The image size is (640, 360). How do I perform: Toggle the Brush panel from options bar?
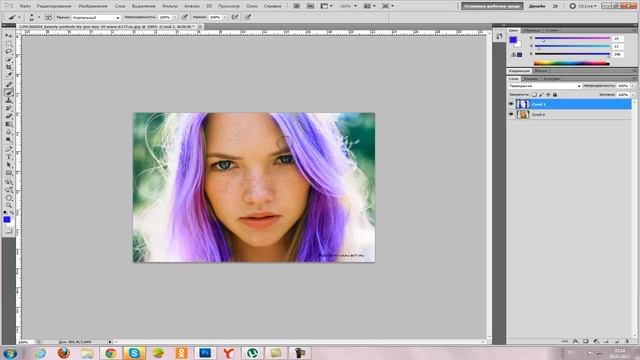48,18
